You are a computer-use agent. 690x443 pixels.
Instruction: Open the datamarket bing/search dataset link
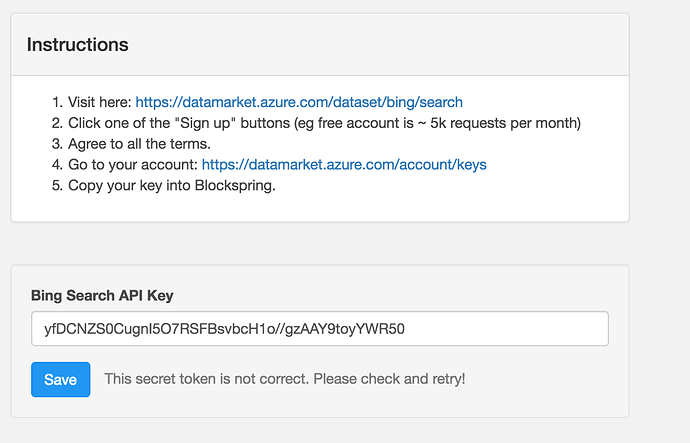click(x=299, y=102)
